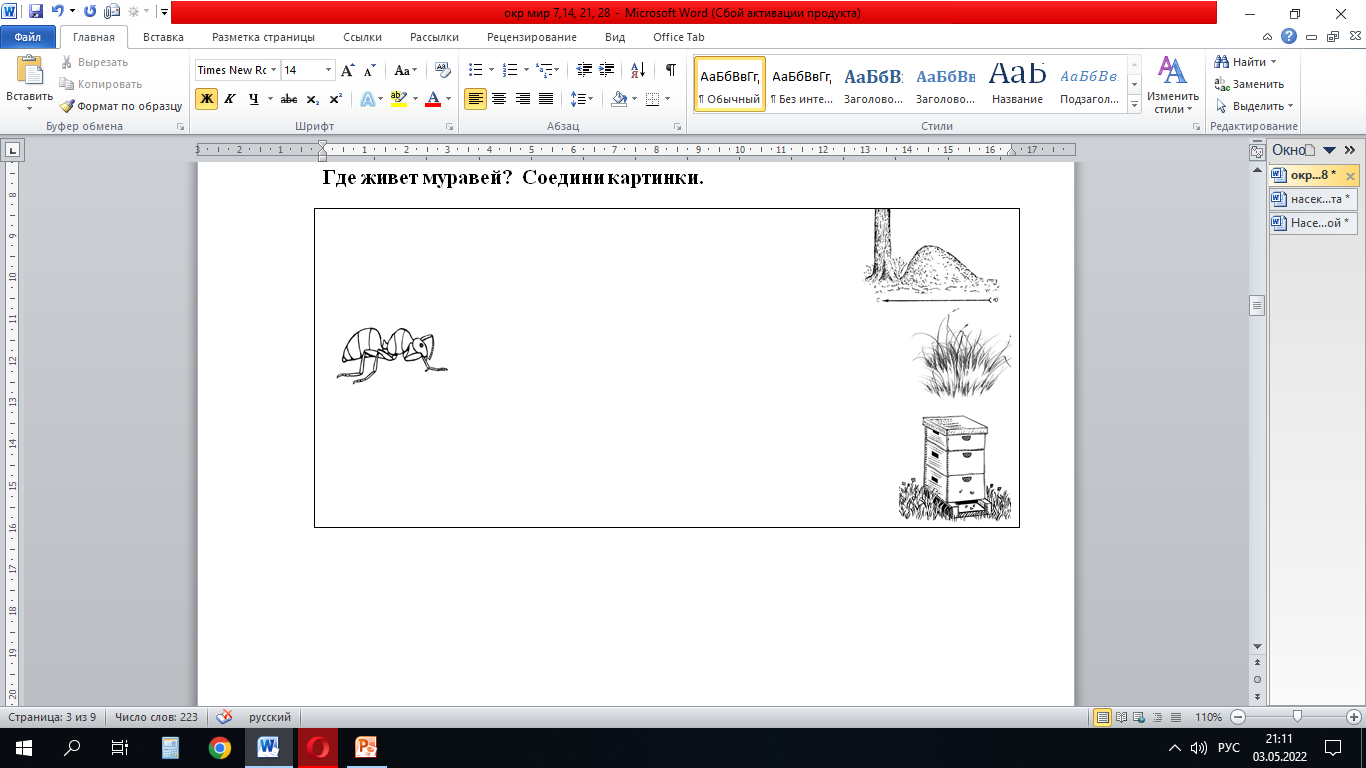This screenshot has width=1366, height=768.
Task: Toggle subscript formatting
Action: point(312,99)
